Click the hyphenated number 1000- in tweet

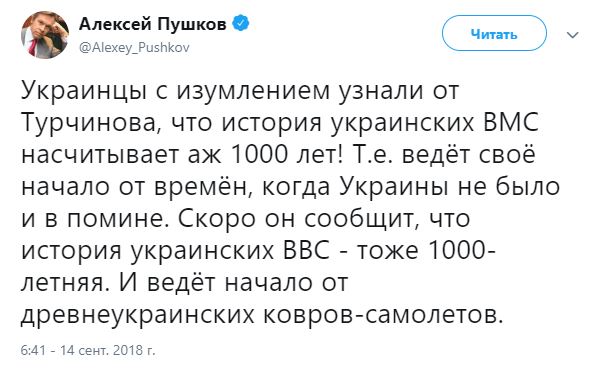tap(460, 250)
